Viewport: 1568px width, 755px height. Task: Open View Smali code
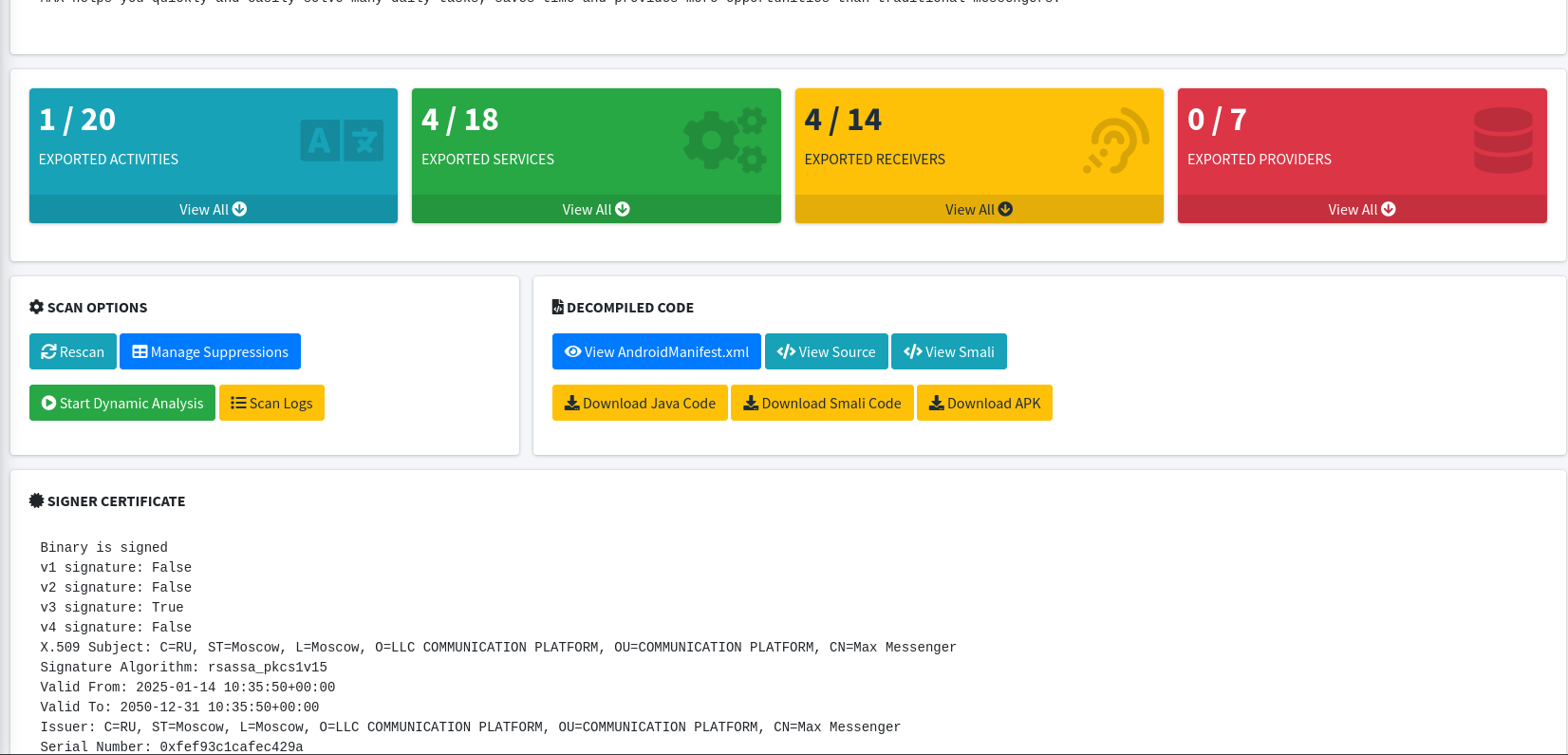coord(948,351)
